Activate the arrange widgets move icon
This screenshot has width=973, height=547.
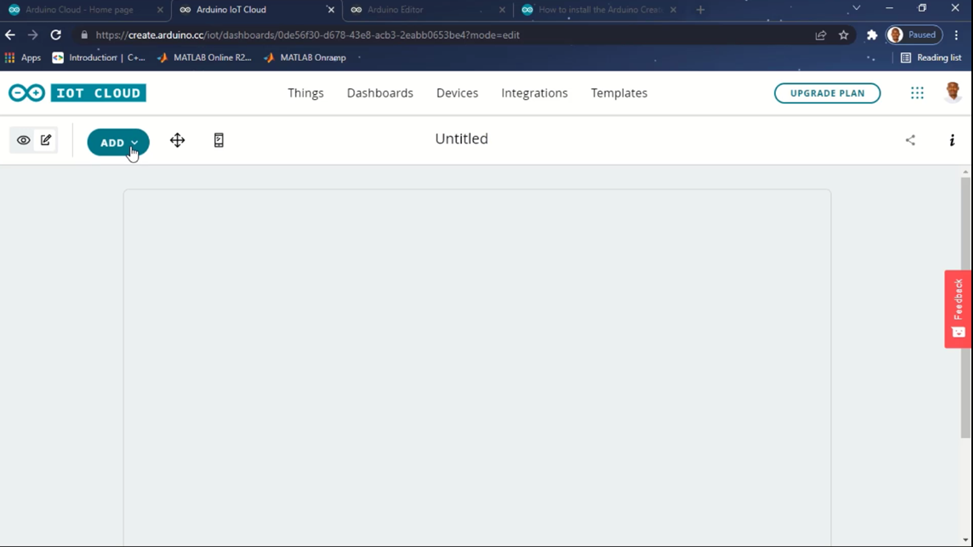pyautogui.click(x=177, y=140)
